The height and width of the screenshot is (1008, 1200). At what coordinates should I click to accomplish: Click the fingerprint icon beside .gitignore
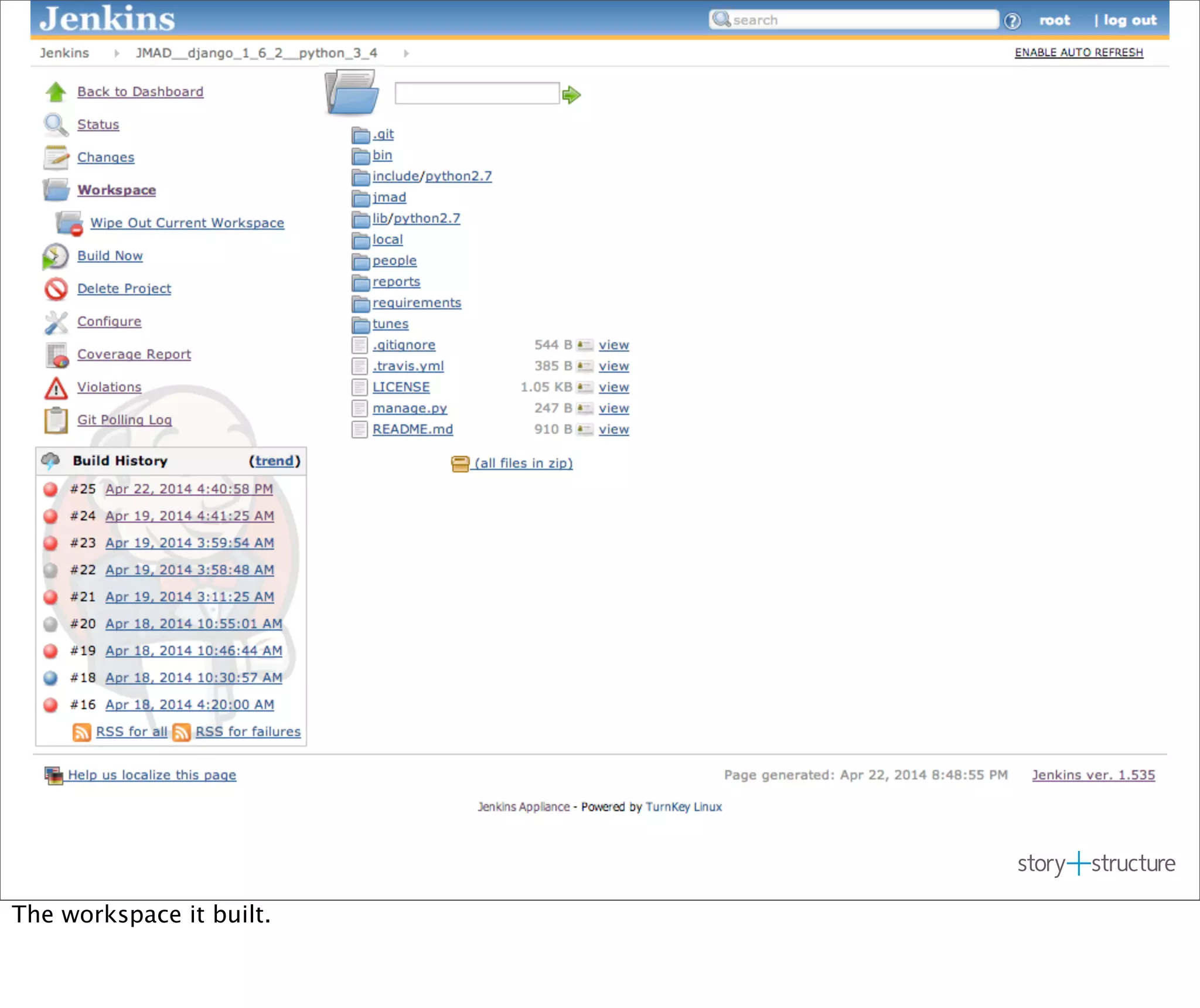[585, 345]
